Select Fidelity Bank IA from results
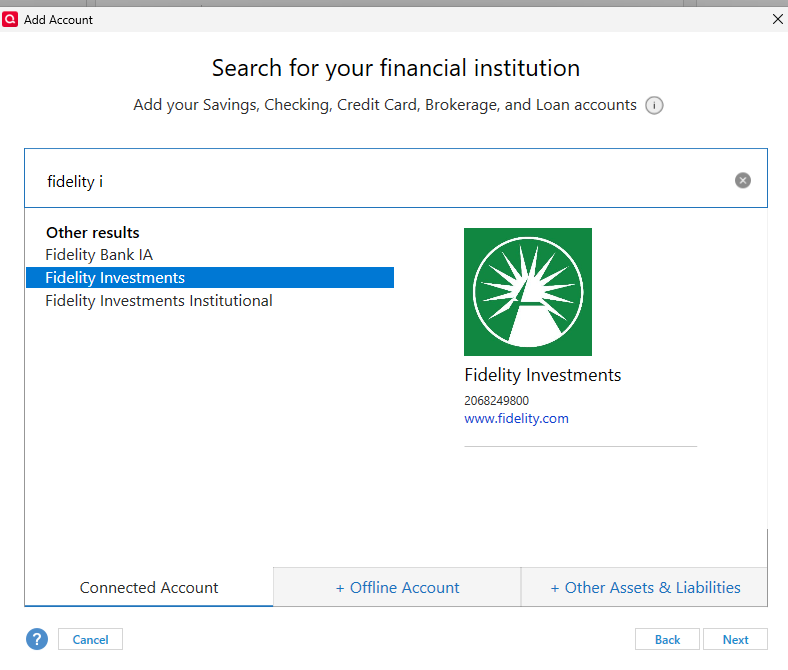The height and width of the screenshot is (670, 788). coord(99,255)
